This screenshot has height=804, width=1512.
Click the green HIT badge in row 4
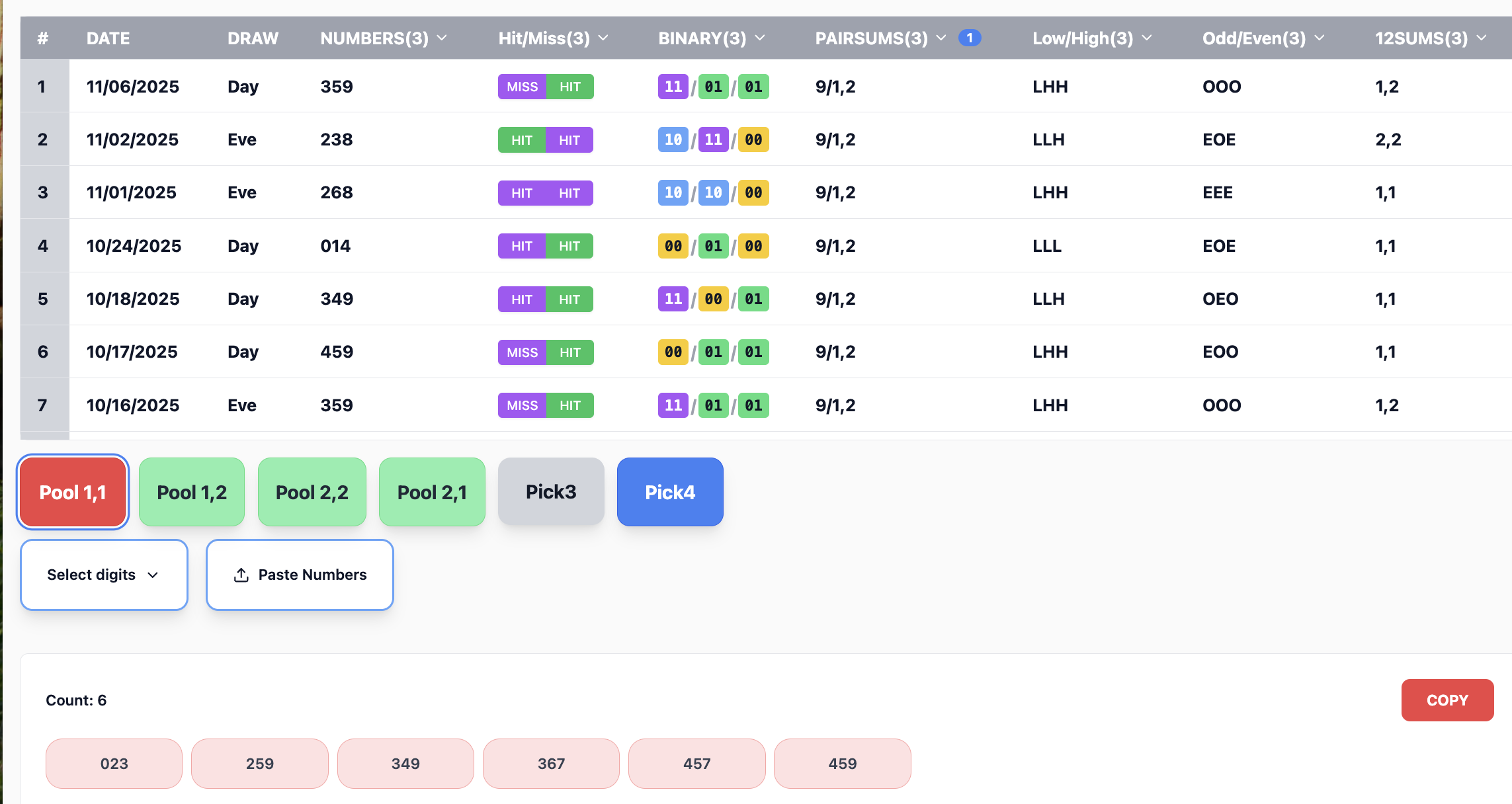569,246
